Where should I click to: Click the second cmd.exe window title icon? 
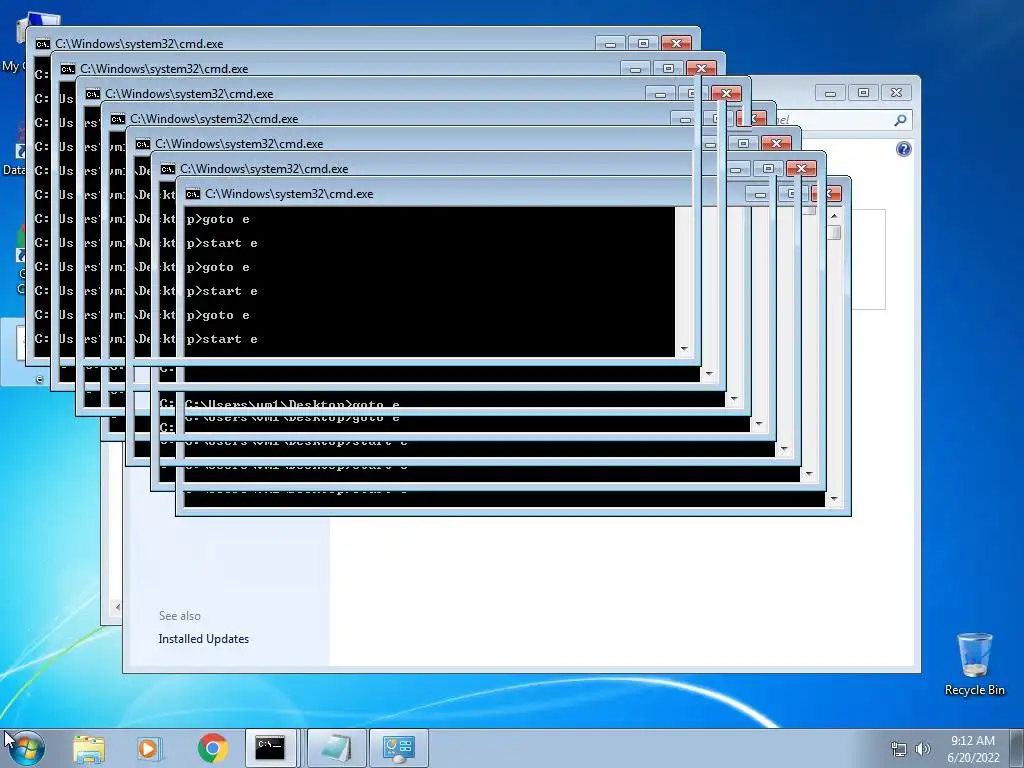[67, 69]
